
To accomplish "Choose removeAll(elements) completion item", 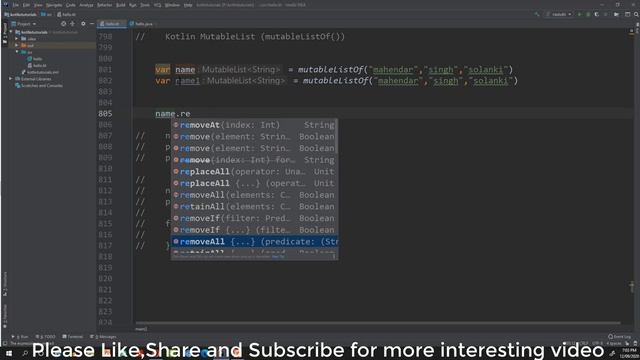I will 254,195.
